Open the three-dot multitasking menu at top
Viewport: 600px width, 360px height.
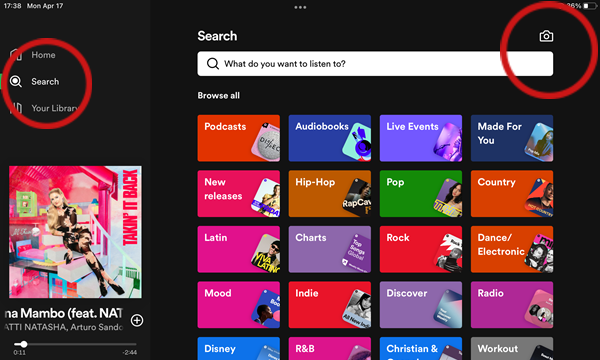(300, 7)
